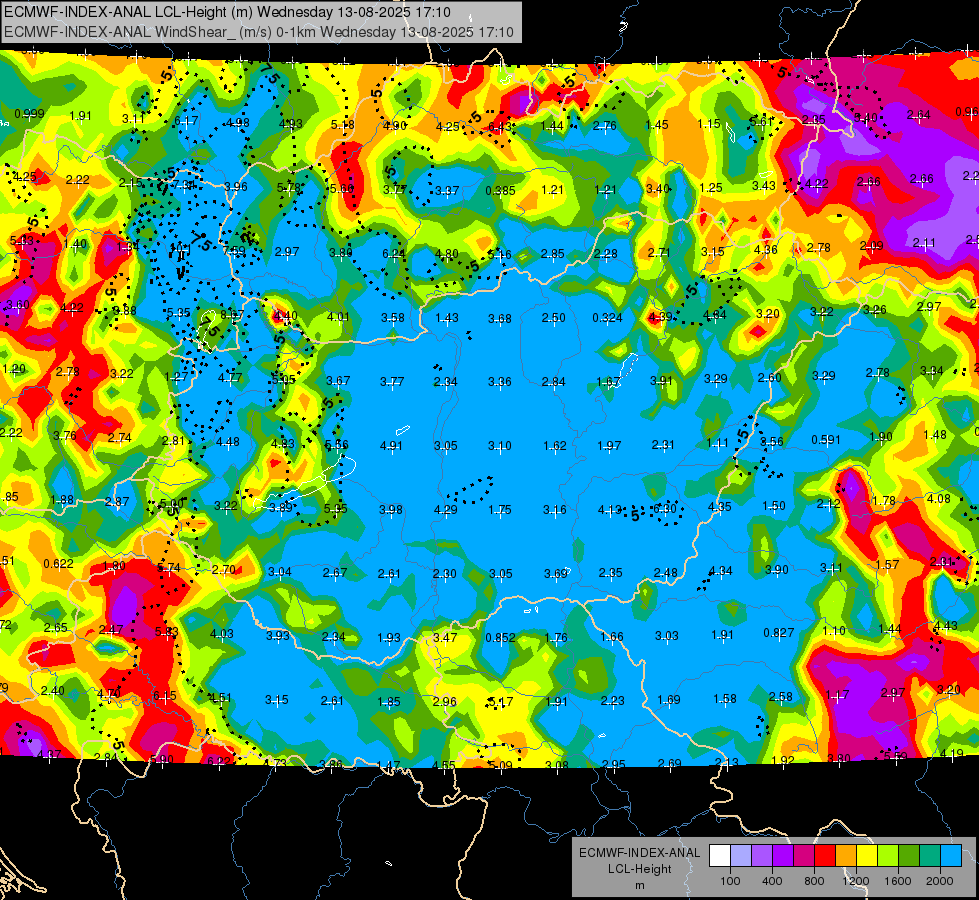Click the wind shear value 4.01

(338, 317)
